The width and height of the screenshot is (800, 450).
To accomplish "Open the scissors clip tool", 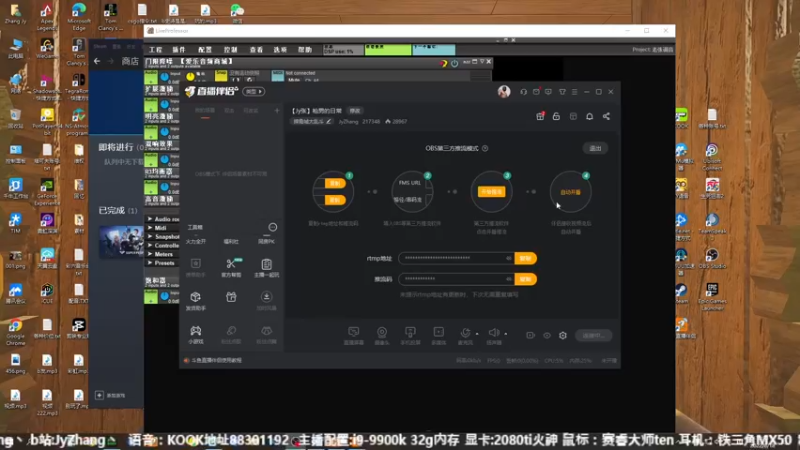I will point(231,264).
